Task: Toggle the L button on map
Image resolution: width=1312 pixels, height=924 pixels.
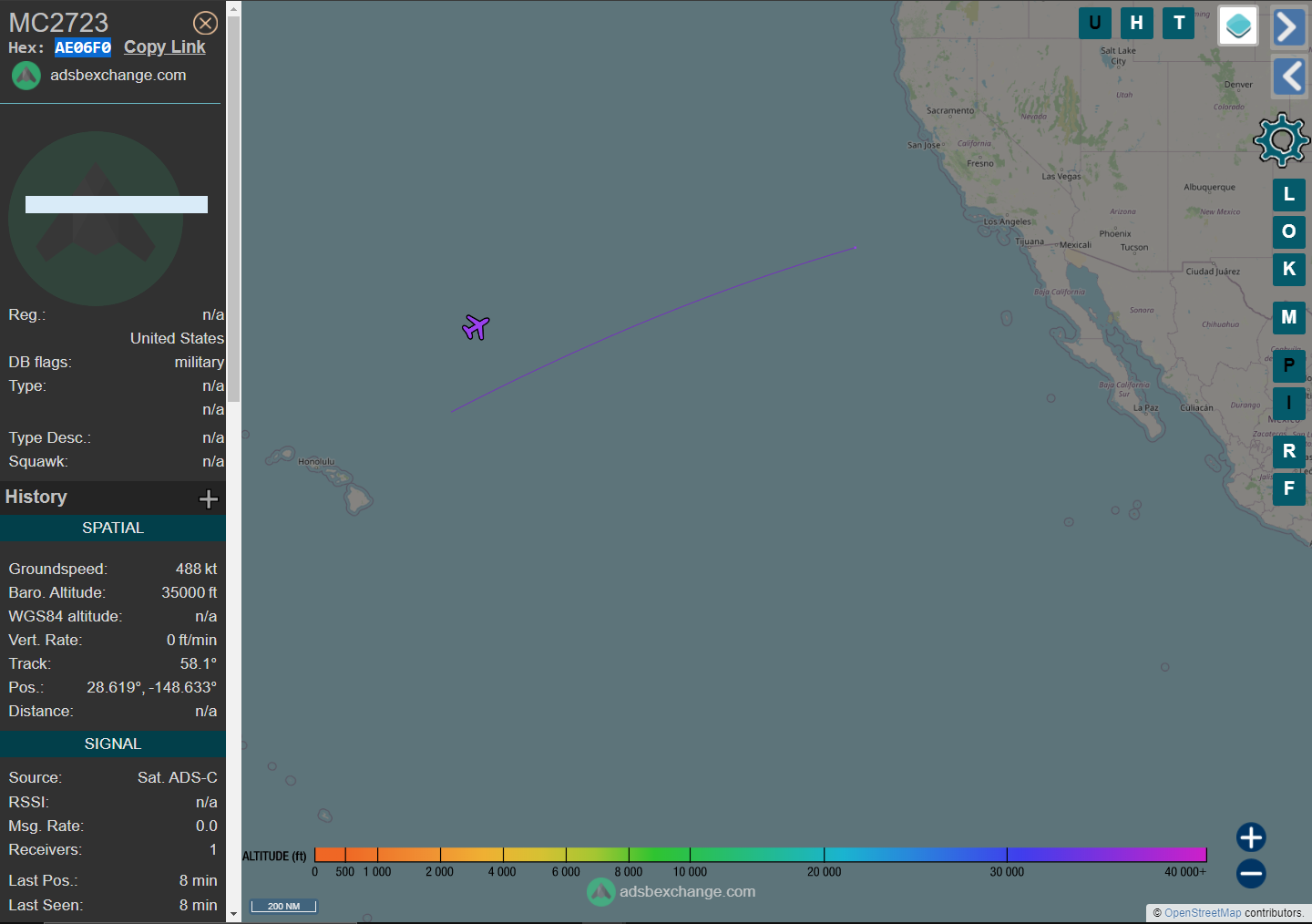Action: (x=1289, y=194)
